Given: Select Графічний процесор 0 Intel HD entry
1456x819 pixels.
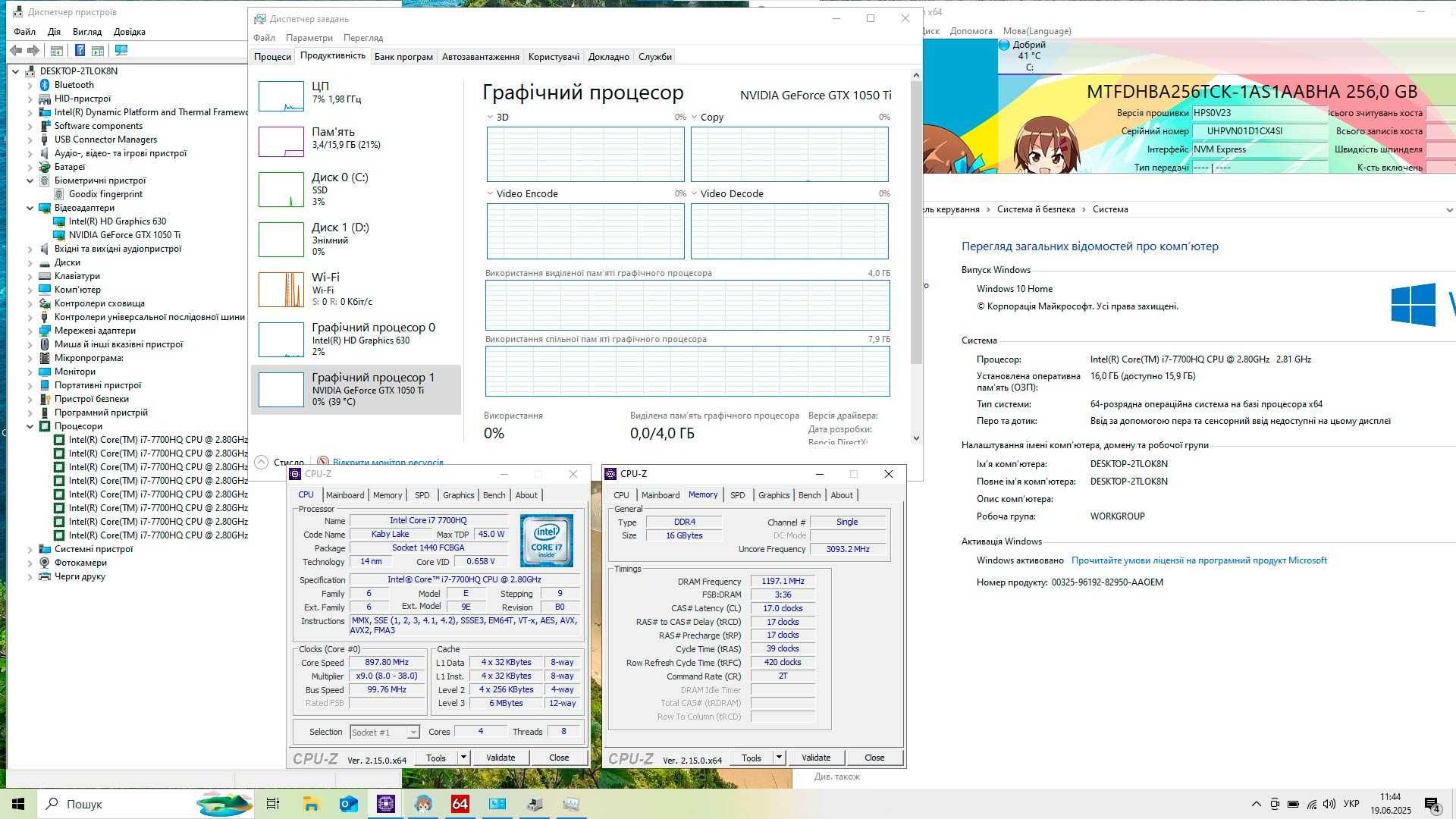Looking at the screenshot, I should (x=356, y=339).
